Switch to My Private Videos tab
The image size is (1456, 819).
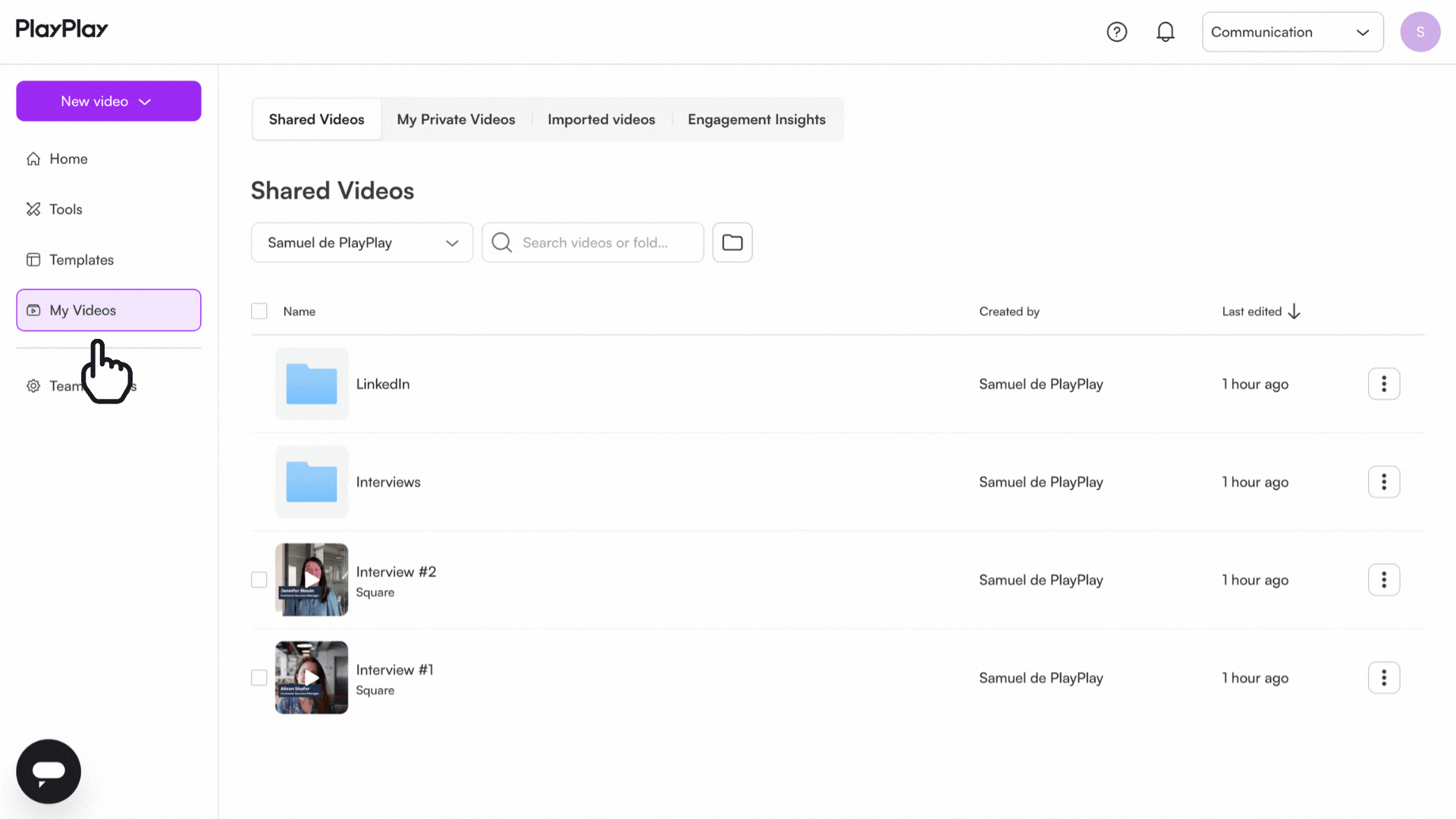(x=456, y=120)
